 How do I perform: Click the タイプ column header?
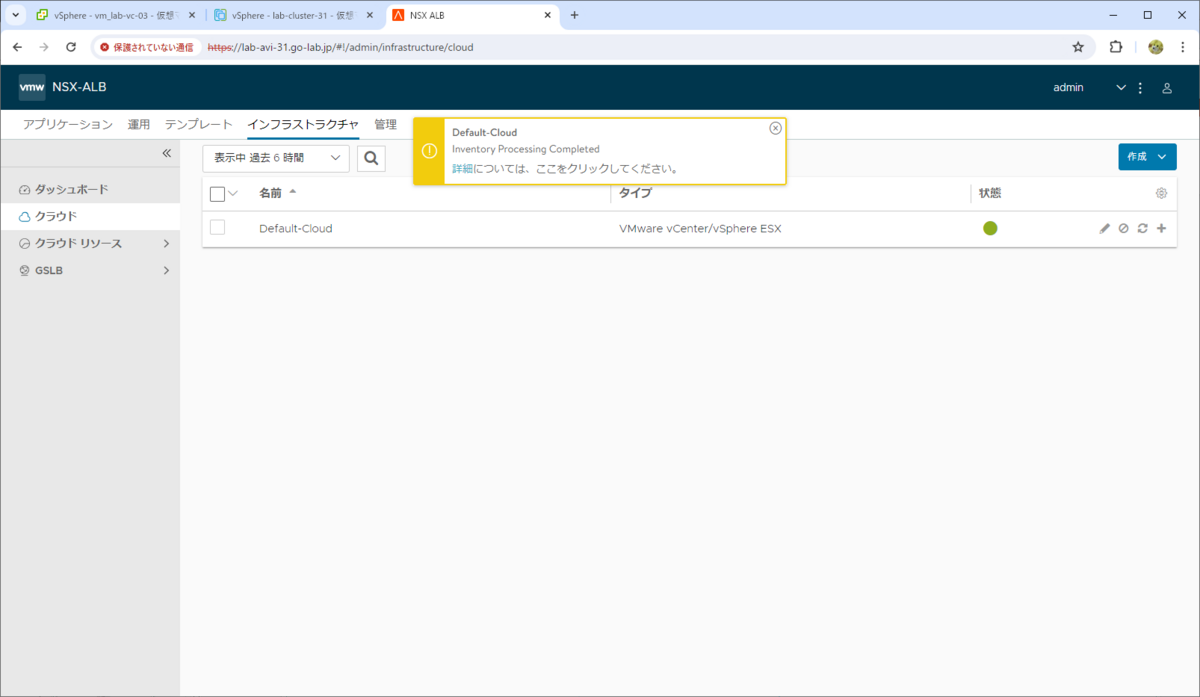point(635,193)
